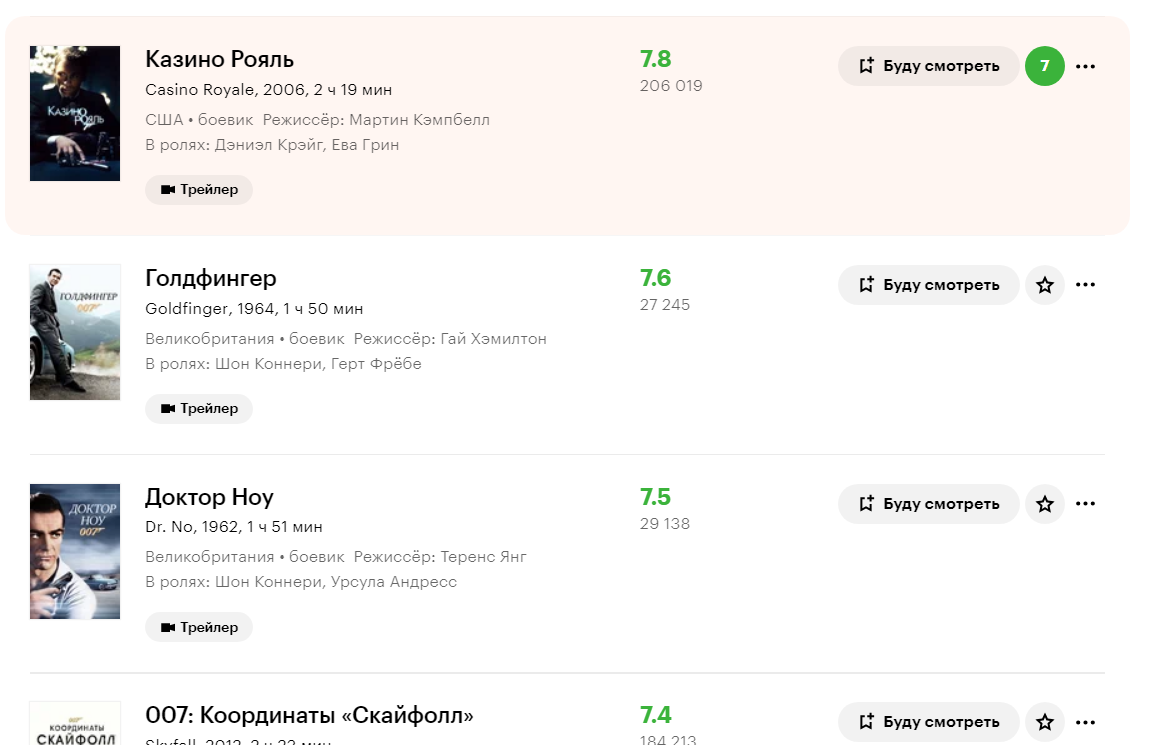Click the star rating icon for Доктор Ноу
The height and width of the screenshot is (745, 1156).
click(x=1045, y=504)
